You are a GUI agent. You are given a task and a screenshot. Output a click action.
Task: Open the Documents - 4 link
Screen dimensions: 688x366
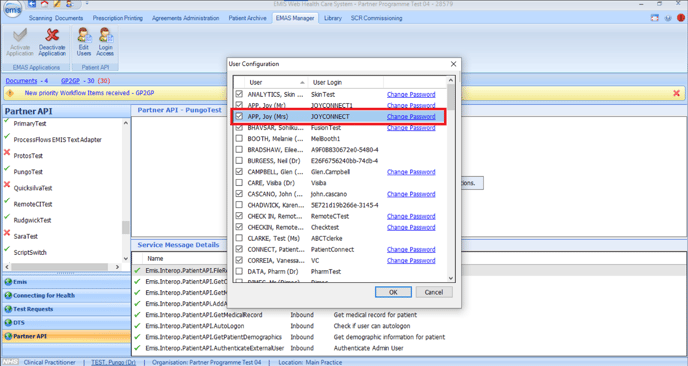(26, 81)
